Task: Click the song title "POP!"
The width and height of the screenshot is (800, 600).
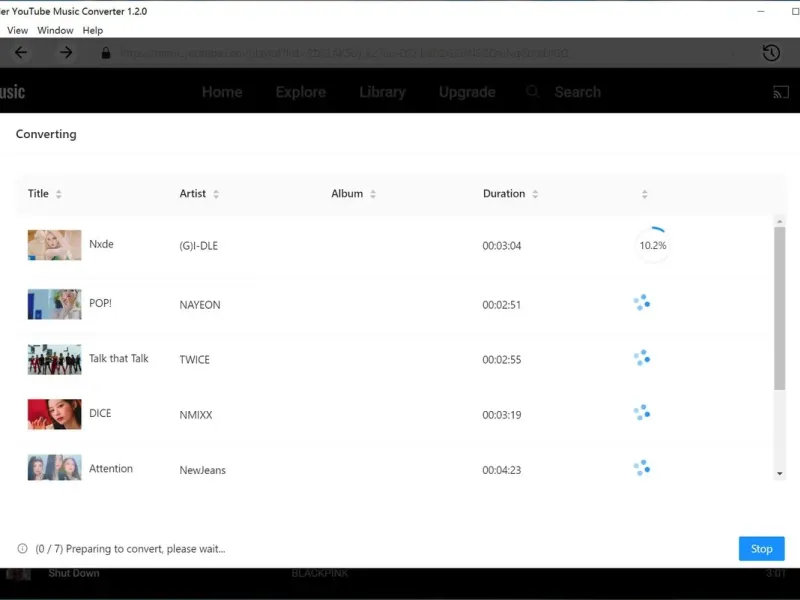Action: 100,303
